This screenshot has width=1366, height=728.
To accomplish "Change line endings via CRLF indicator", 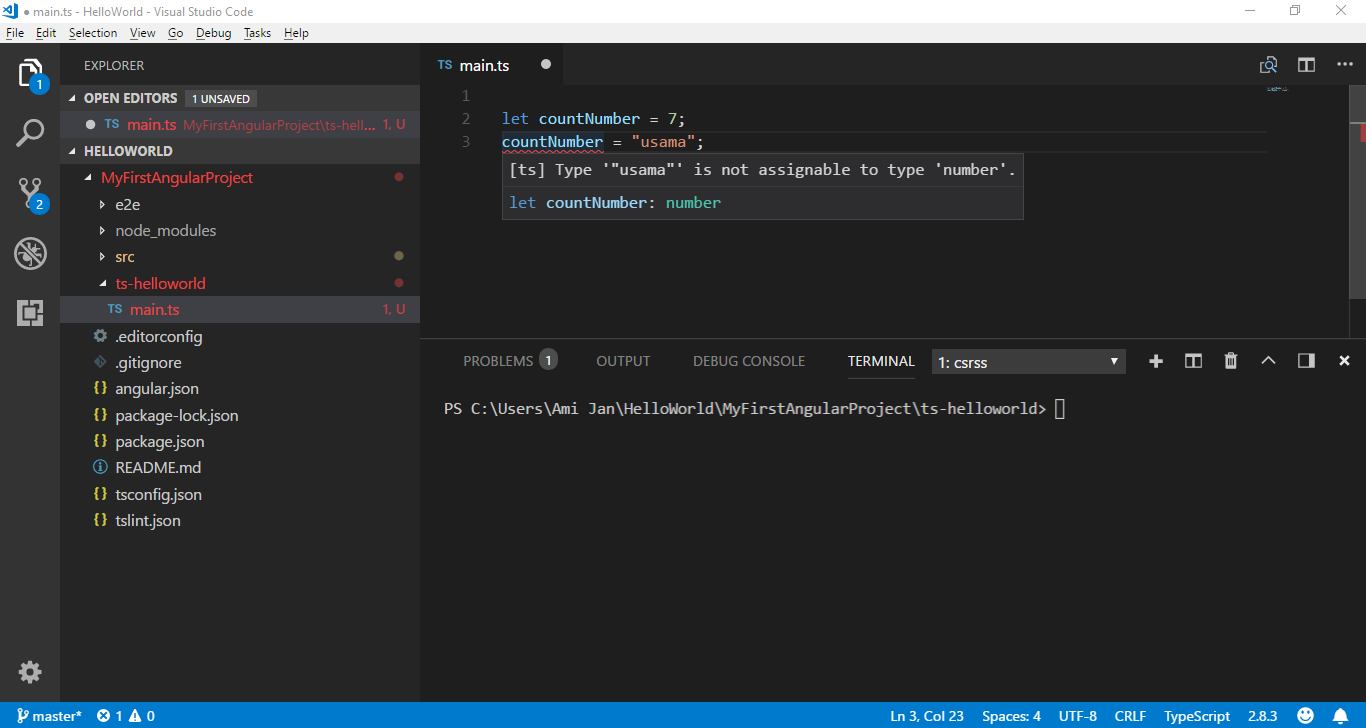I will 1131,716.
